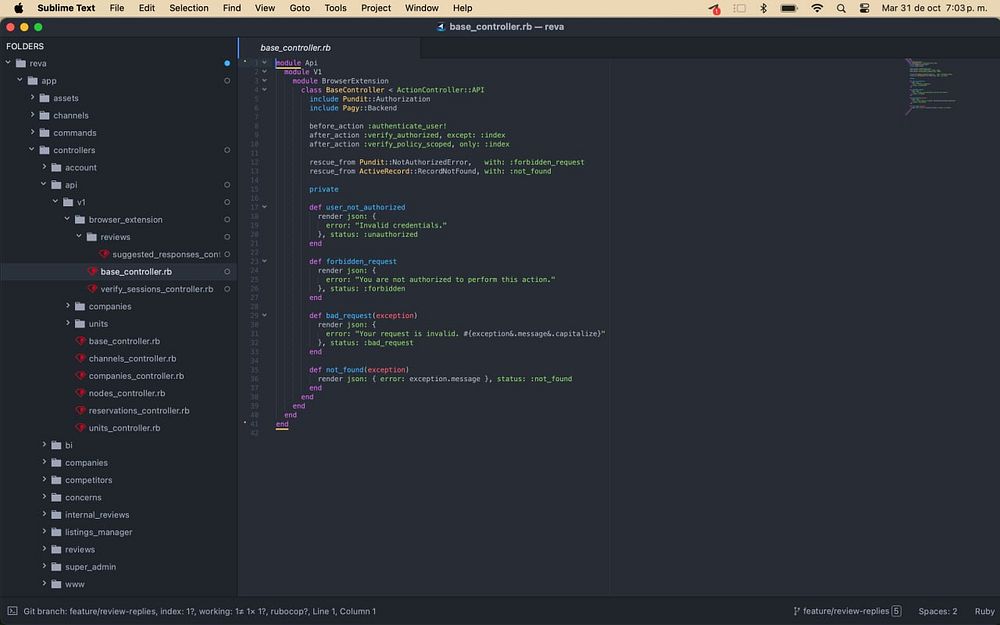Screen dimensions: 1000x625
Task: Click the Ruby icon next to units_controller.rb
Action: tap(81, 428)
